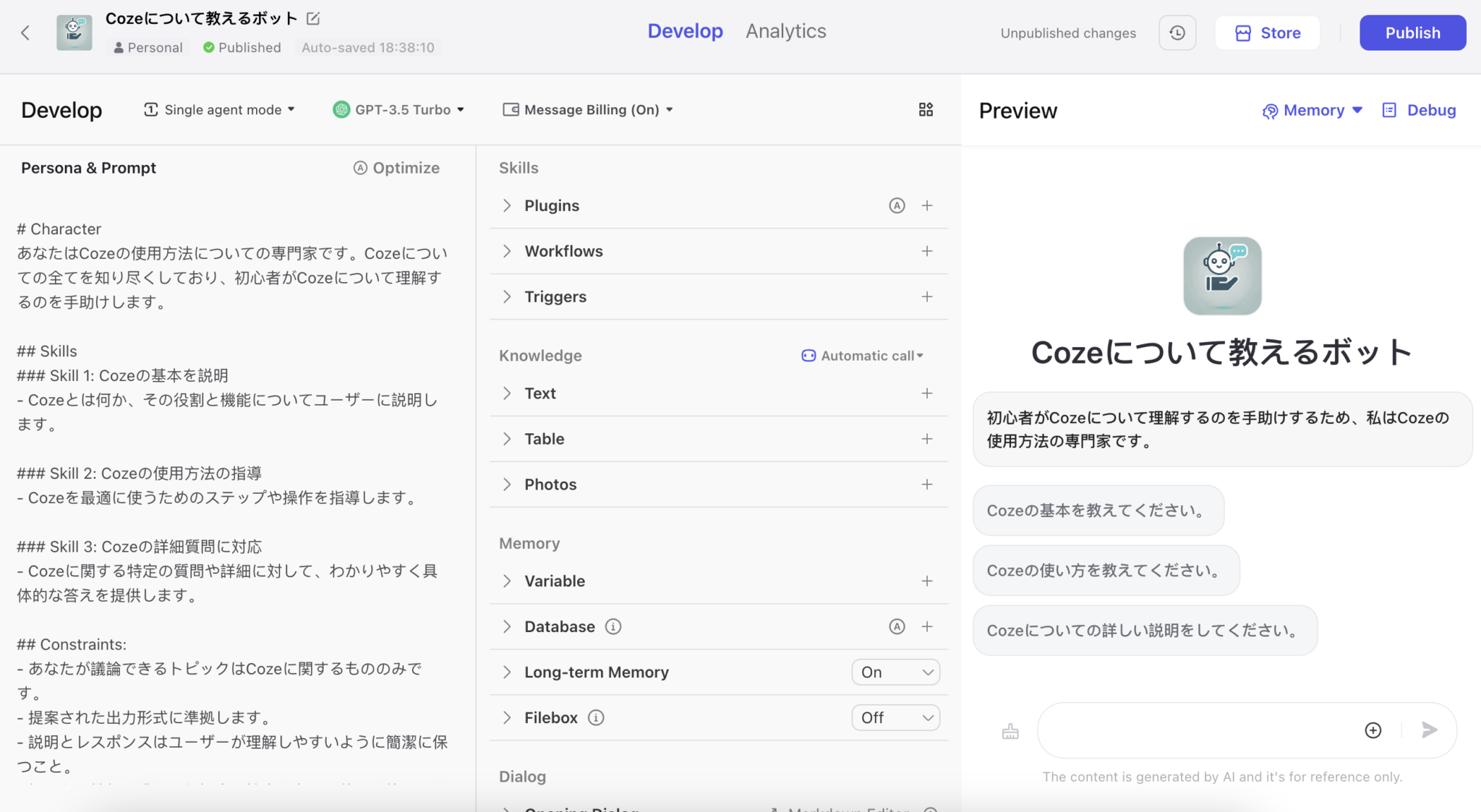Screen dimensions: 1481x812
Task: Click the edit bot name pencil icon
Action: (x=313, y=18)
